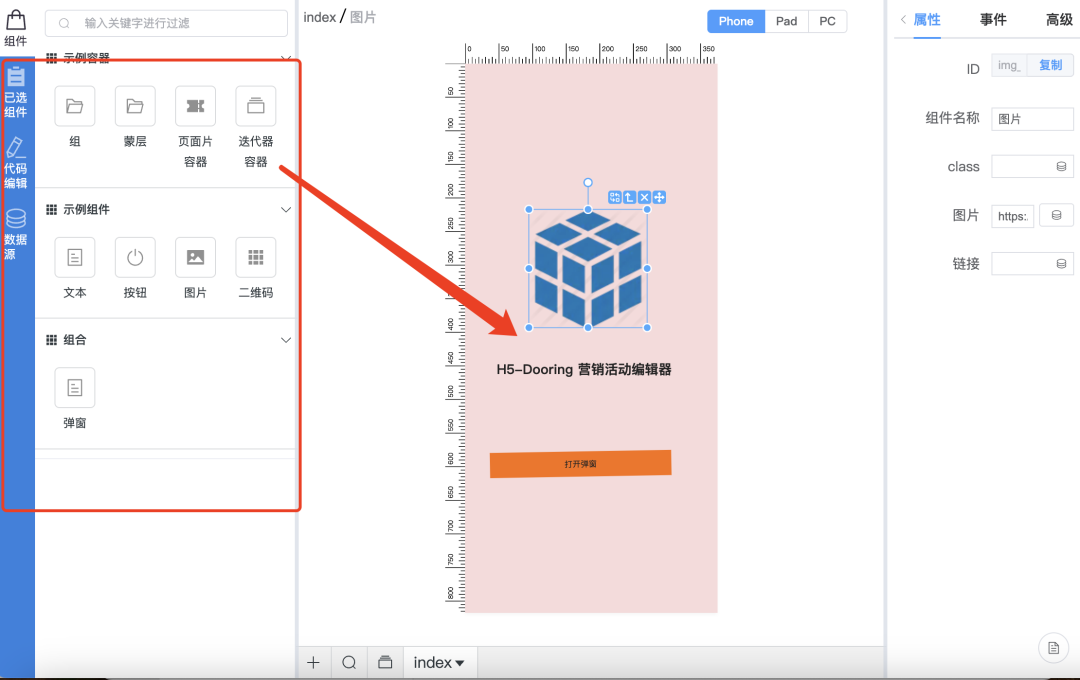Open the 属性 properties tab
The image size is (1080, 680).
pyautogui.click(x=927, y=20)
